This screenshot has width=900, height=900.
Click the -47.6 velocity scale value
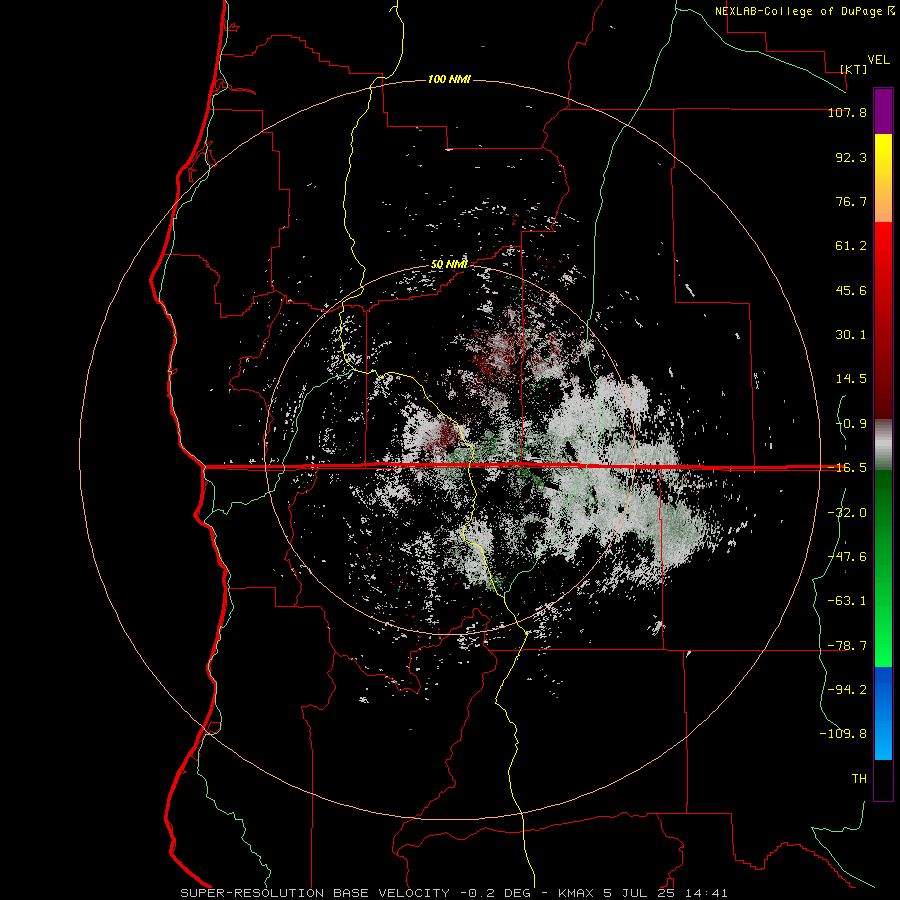coord(847,557)
